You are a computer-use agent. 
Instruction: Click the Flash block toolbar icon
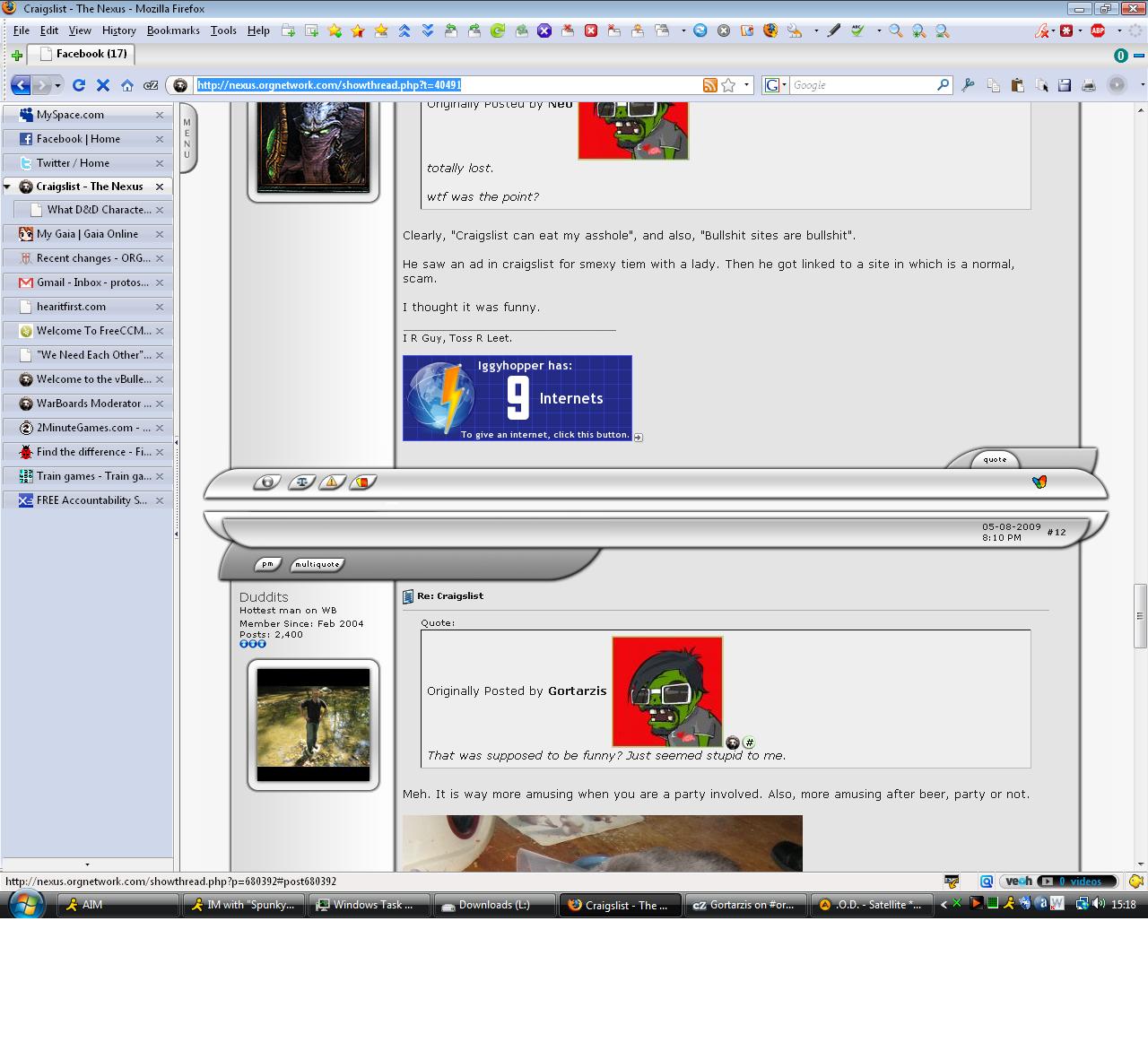(x=1043, y=30)
